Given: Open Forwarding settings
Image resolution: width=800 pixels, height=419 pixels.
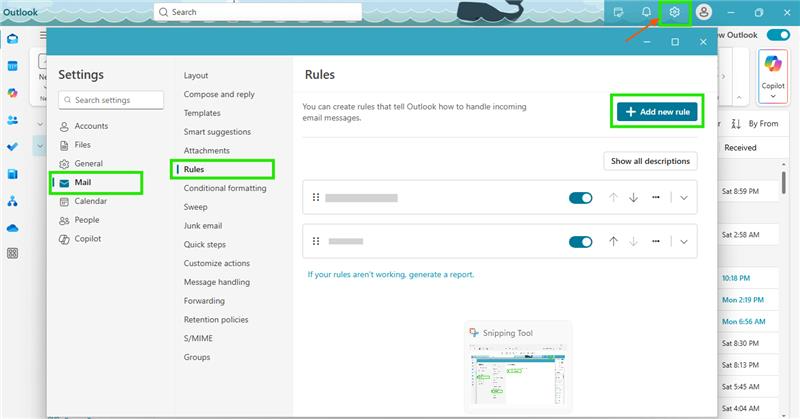Looking at the screenshot, I should click(x=204, y=301).
